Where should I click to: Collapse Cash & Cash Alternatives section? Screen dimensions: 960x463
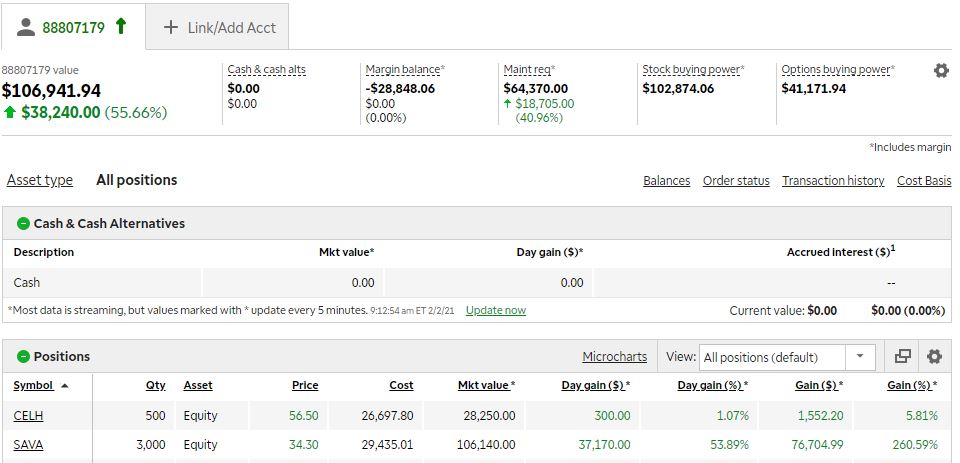(x=23, y=224)
